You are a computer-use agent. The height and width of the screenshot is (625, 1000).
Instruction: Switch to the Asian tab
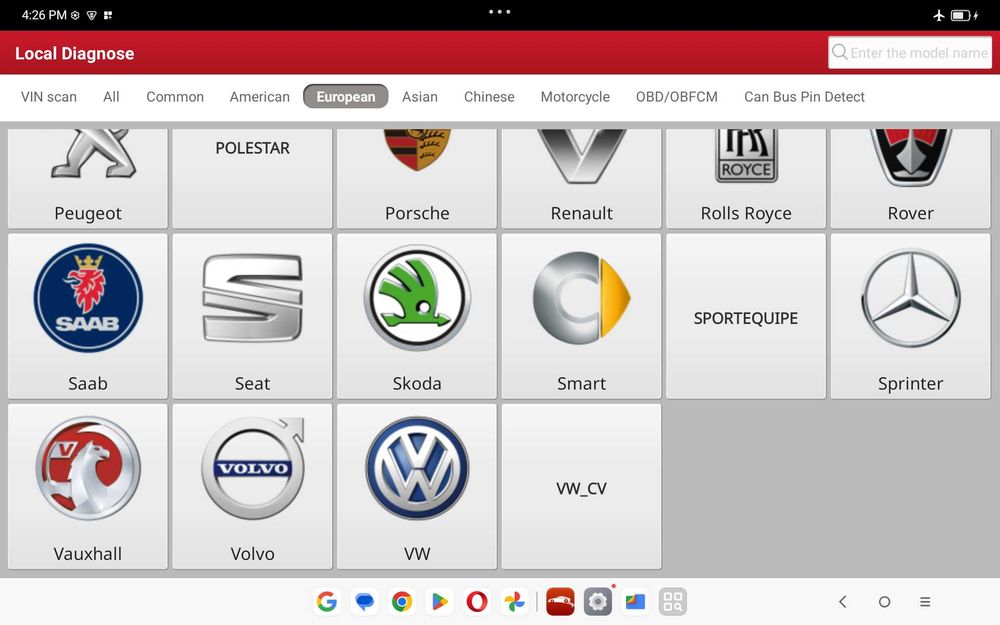point(420,97)
